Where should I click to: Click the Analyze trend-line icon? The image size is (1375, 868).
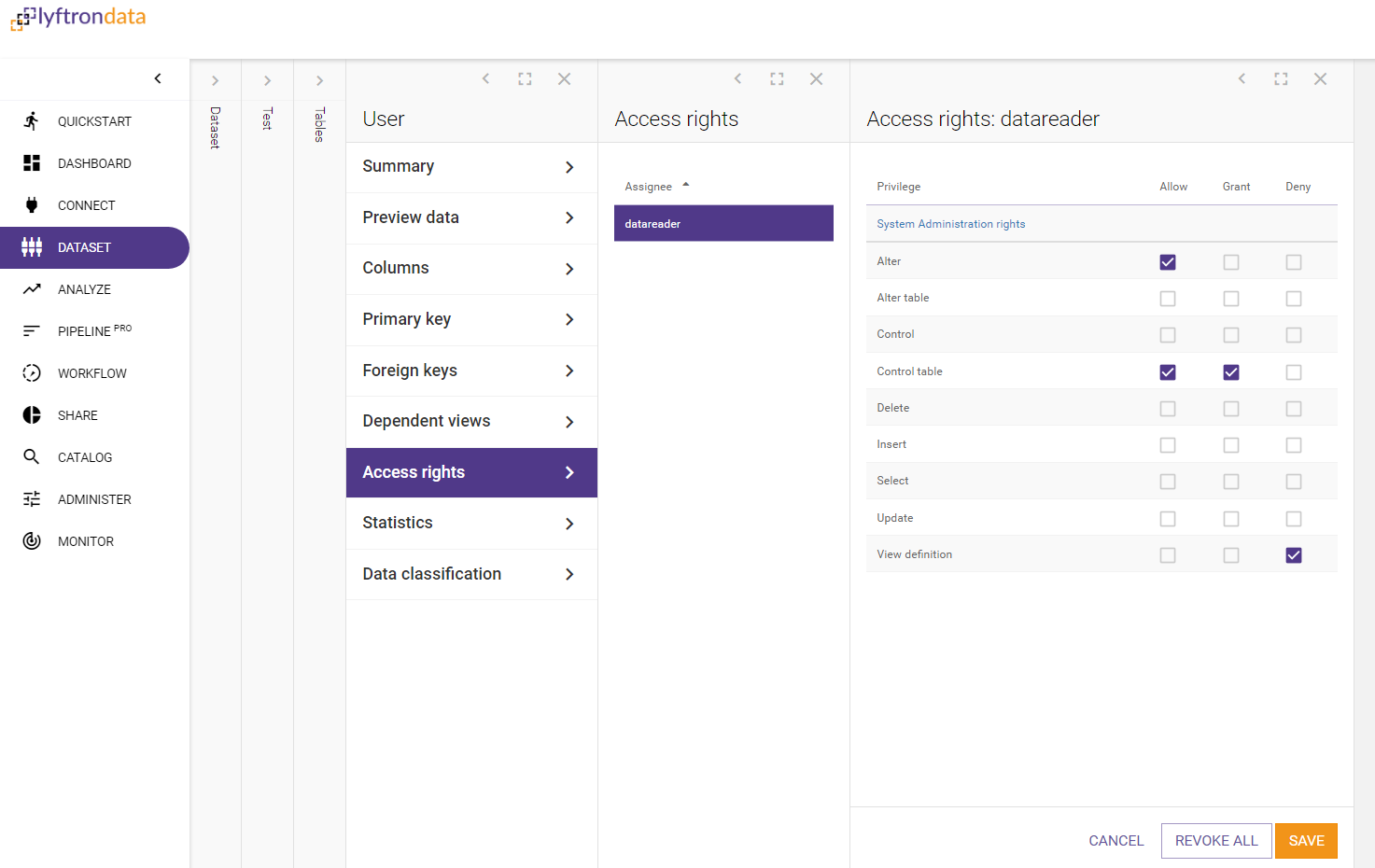(x=32, y=289)
